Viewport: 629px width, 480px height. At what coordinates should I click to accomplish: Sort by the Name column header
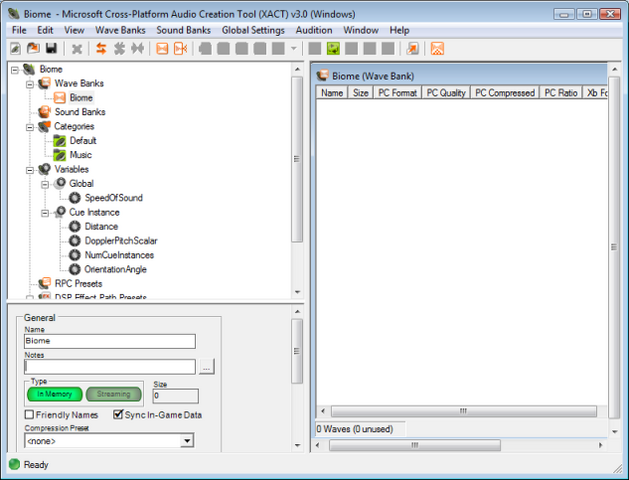[x=332, y=93]
